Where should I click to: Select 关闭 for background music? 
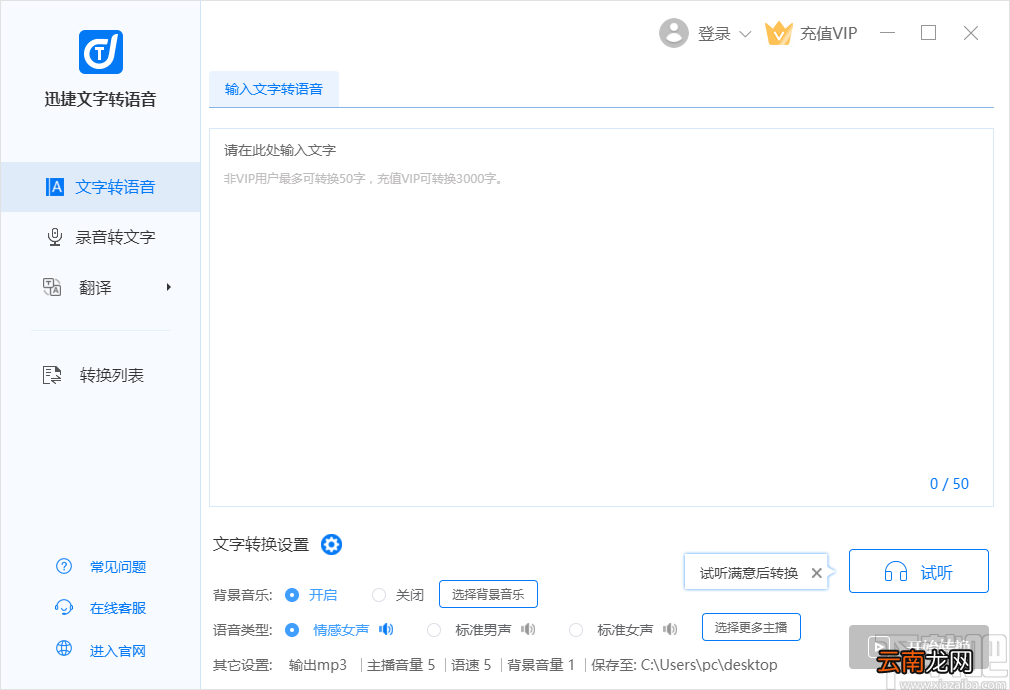[x=379, y=595]
